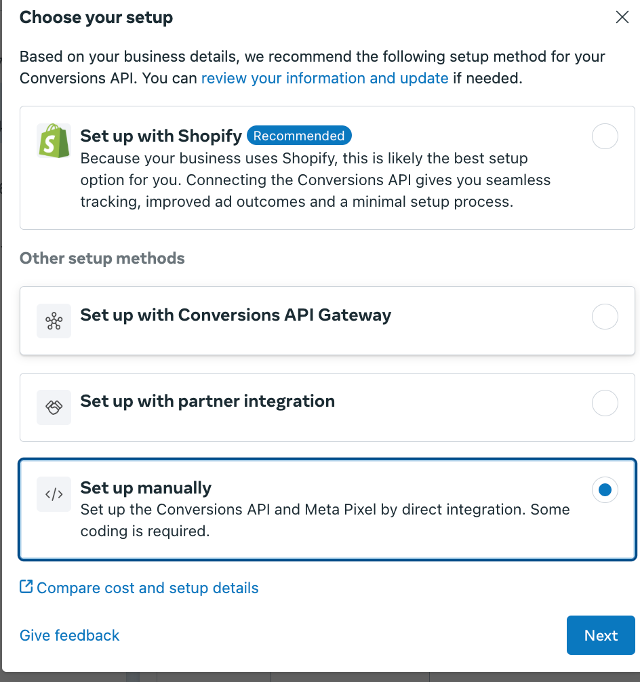The height and width of the screenshot is (682, 640).
Task: Click the Shopify option description paragraph
Action: [x=315, y=180]
